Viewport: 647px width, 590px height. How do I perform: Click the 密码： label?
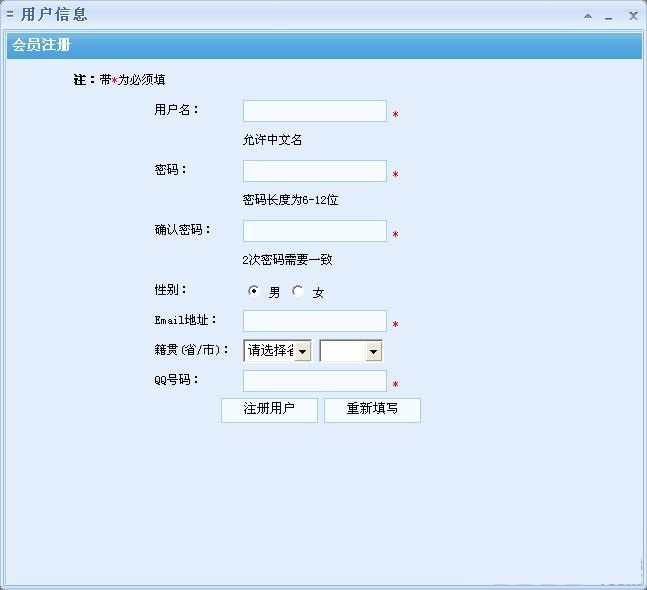[x=170, y=170]
